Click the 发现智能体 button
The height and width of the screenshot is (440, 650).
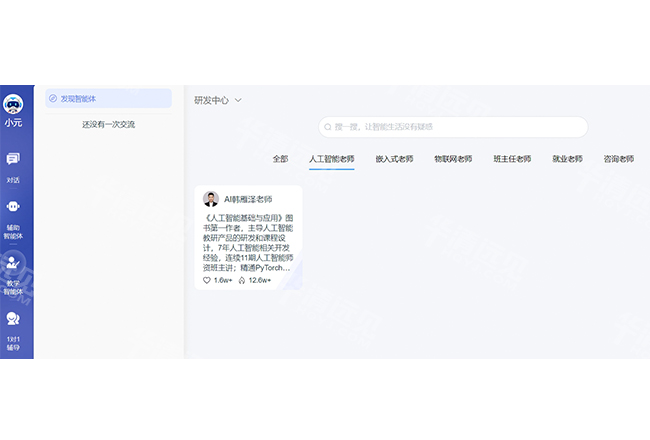point(108,98)
